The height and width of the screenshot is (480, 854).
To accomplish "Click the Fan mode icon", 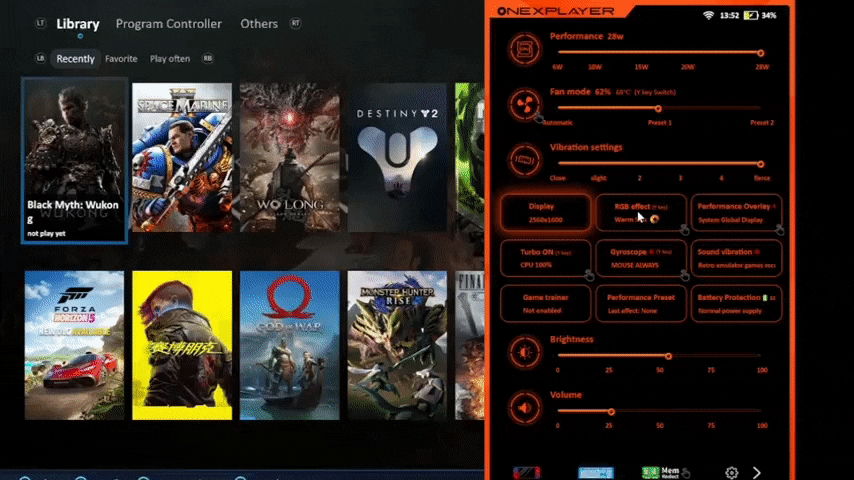I will point(524,105).
